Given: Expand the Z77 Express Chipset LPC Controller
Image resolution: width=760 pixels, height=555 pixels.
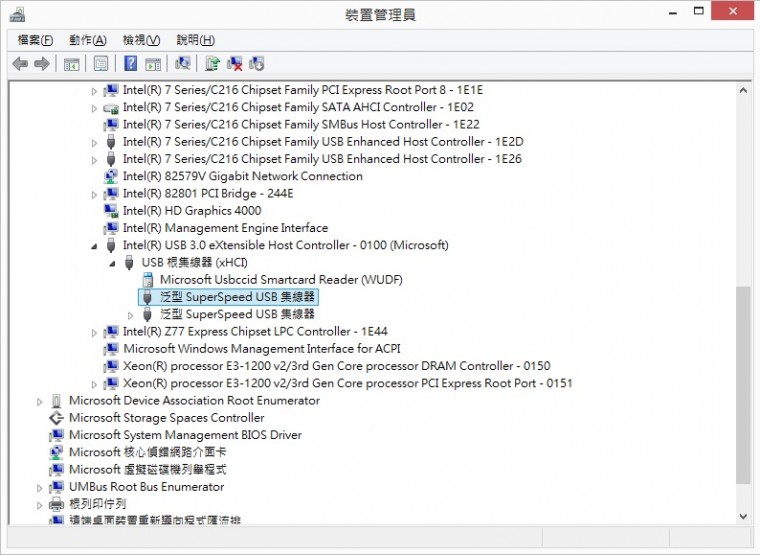Looking at the screenshot, I should [x=94, y=333].
